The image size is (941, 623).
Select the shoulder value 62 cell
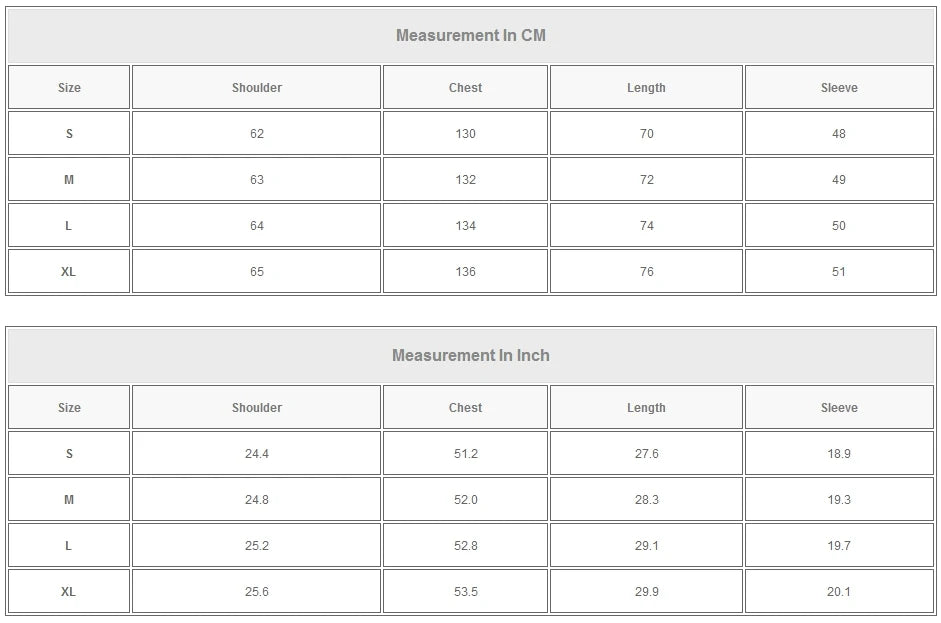tap(257, 134)
